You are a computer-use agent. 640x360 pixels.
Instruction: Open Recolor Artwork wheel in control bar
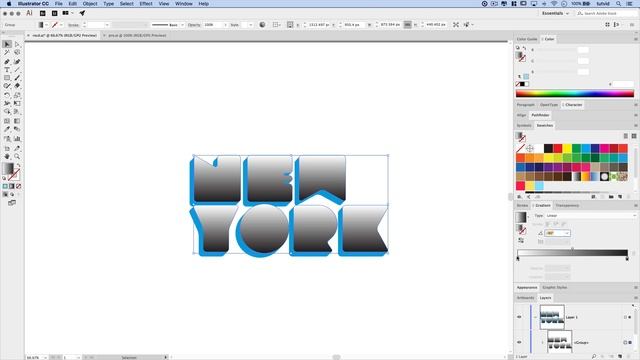262,25
